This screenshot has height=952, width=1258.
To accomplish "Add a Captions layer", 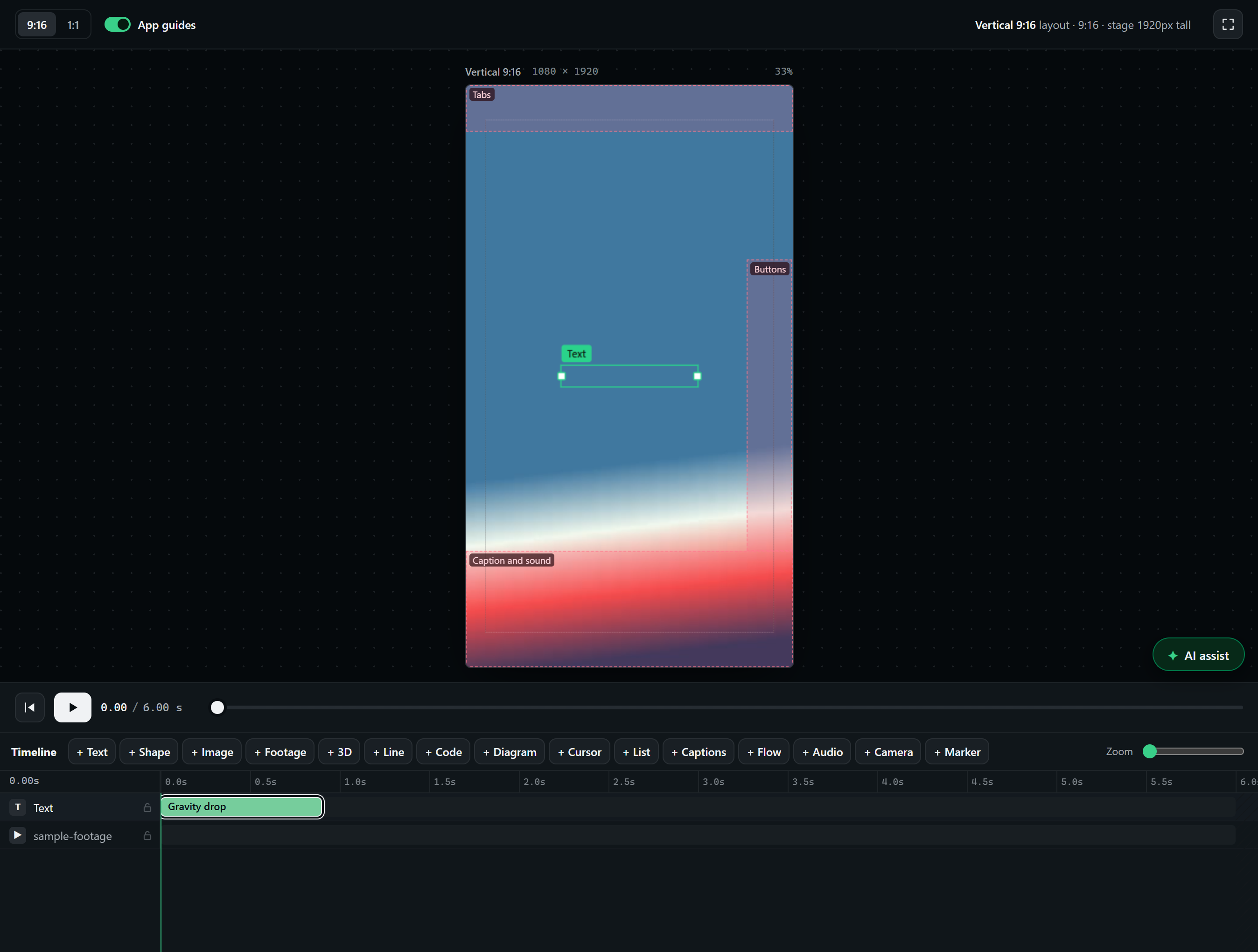I will [699, 752].
